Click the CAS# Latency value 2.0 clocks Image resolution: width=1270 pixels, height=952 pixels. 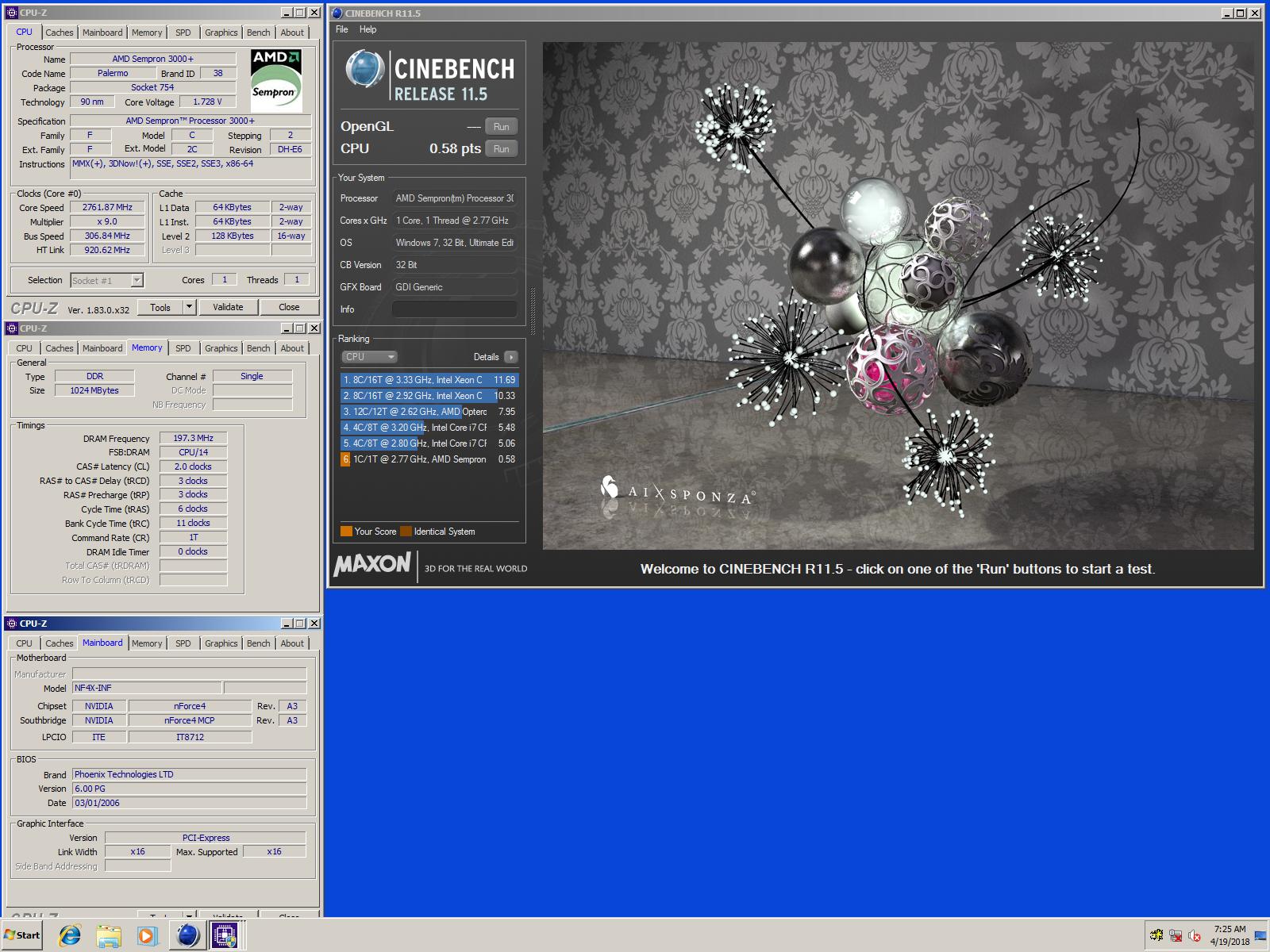194,466
